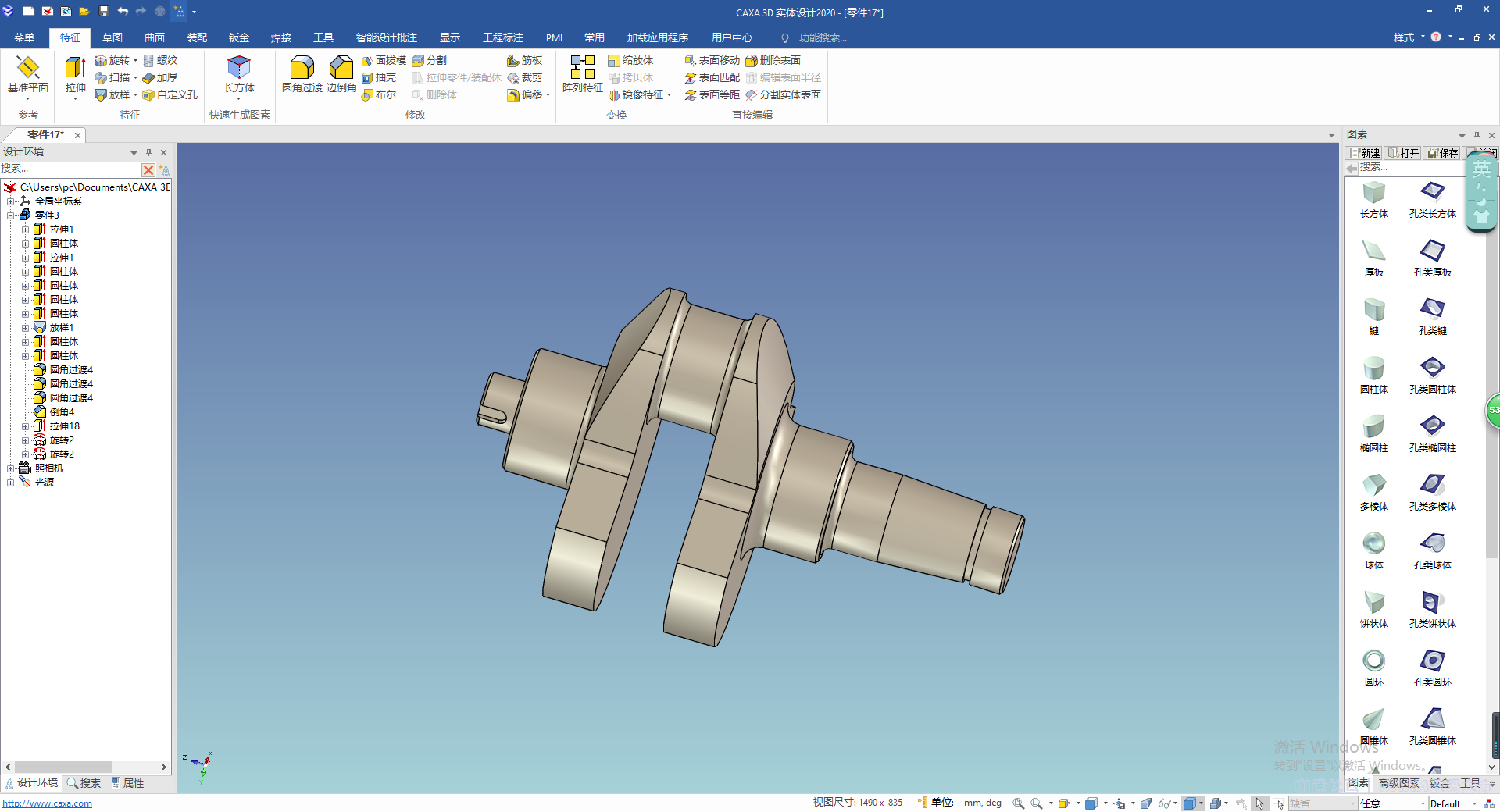Click the 孔类圆柱体 hole cylinder icon
1500x812 pixels.
1432,375
